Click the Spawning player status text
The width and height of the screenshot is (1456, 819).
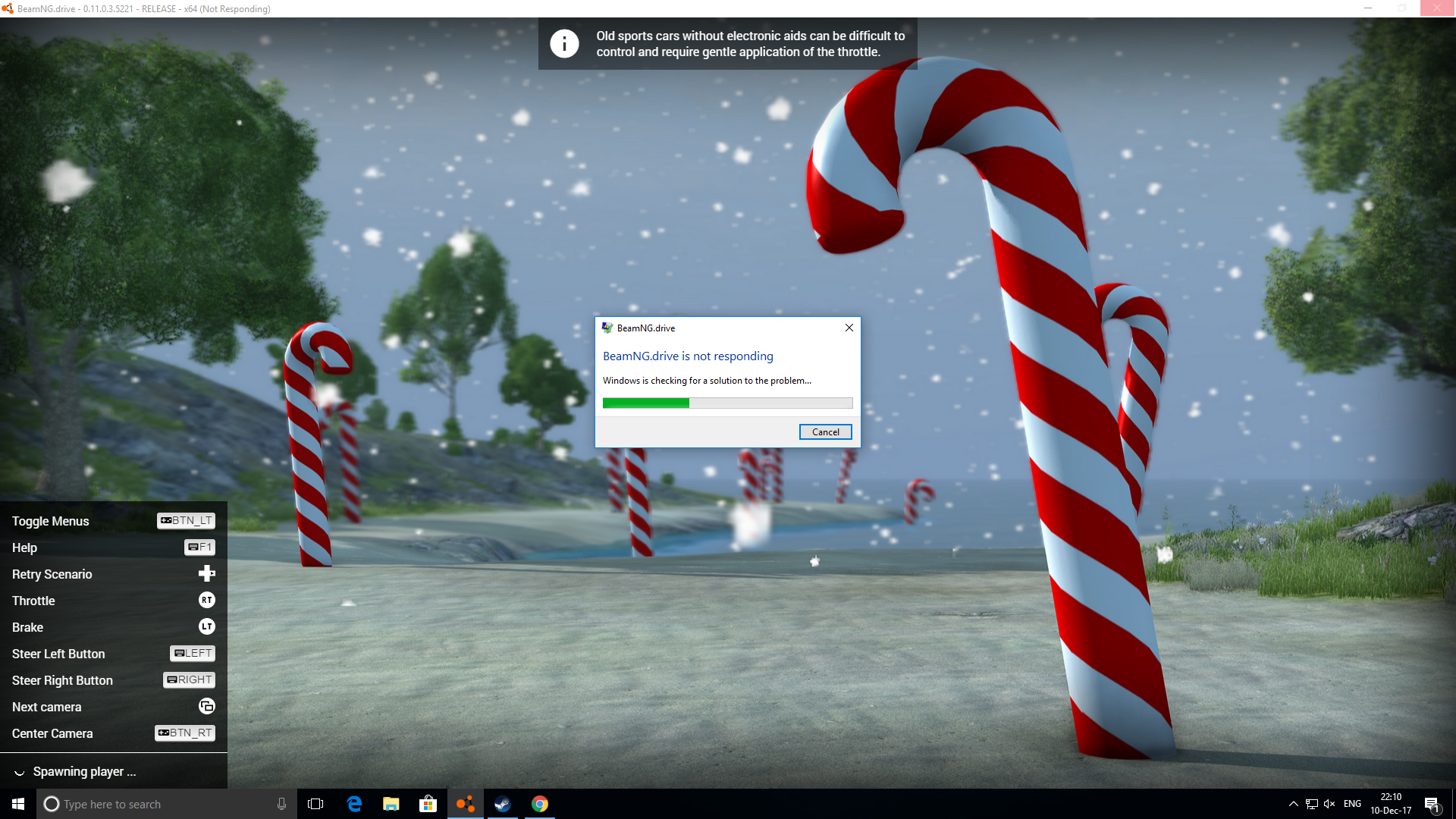point(84,771)
